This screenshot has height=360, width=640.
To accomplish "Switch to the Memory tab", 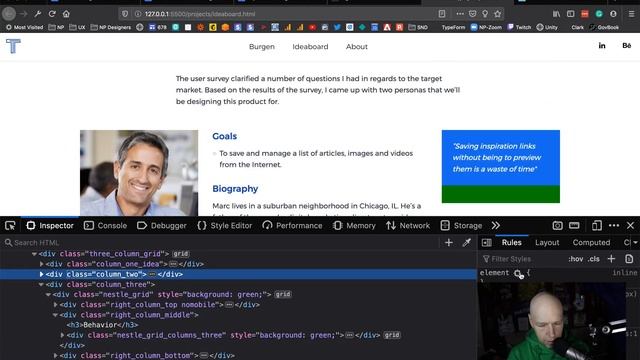I will pyautogui.click(x=354, y=225).
